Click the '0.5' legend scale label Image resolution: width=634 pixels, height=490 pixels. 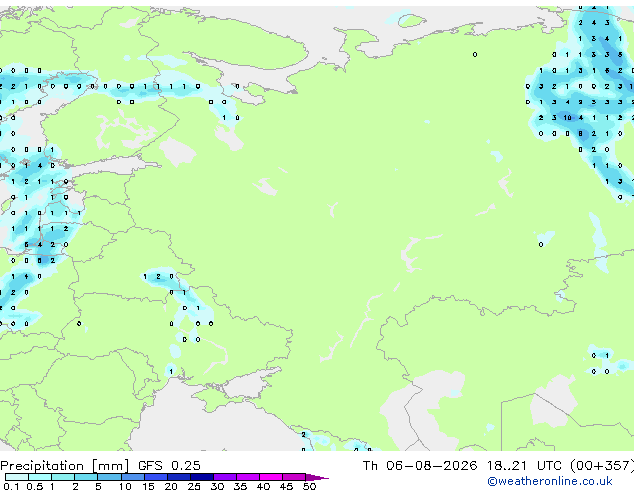35,486
